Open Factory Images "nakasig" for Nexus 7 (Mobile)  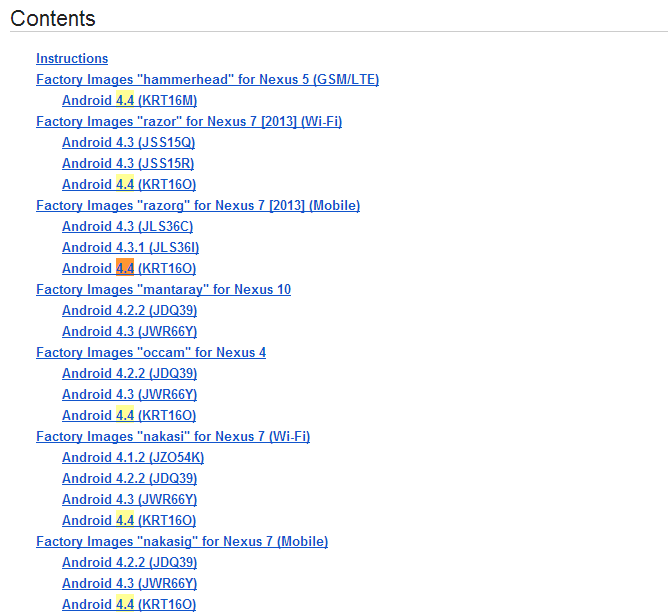click(182, 541)
